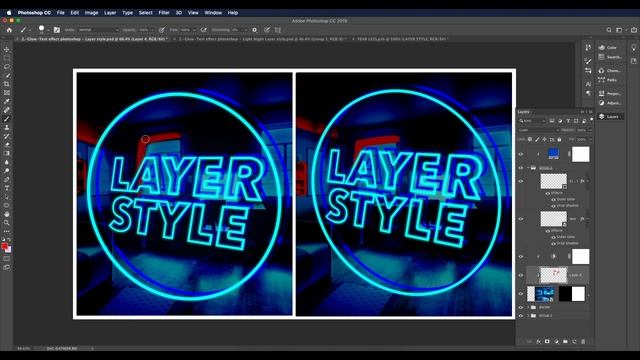Select the Zoom tool
The image size is (640, 360).
[x=7, y=223]
